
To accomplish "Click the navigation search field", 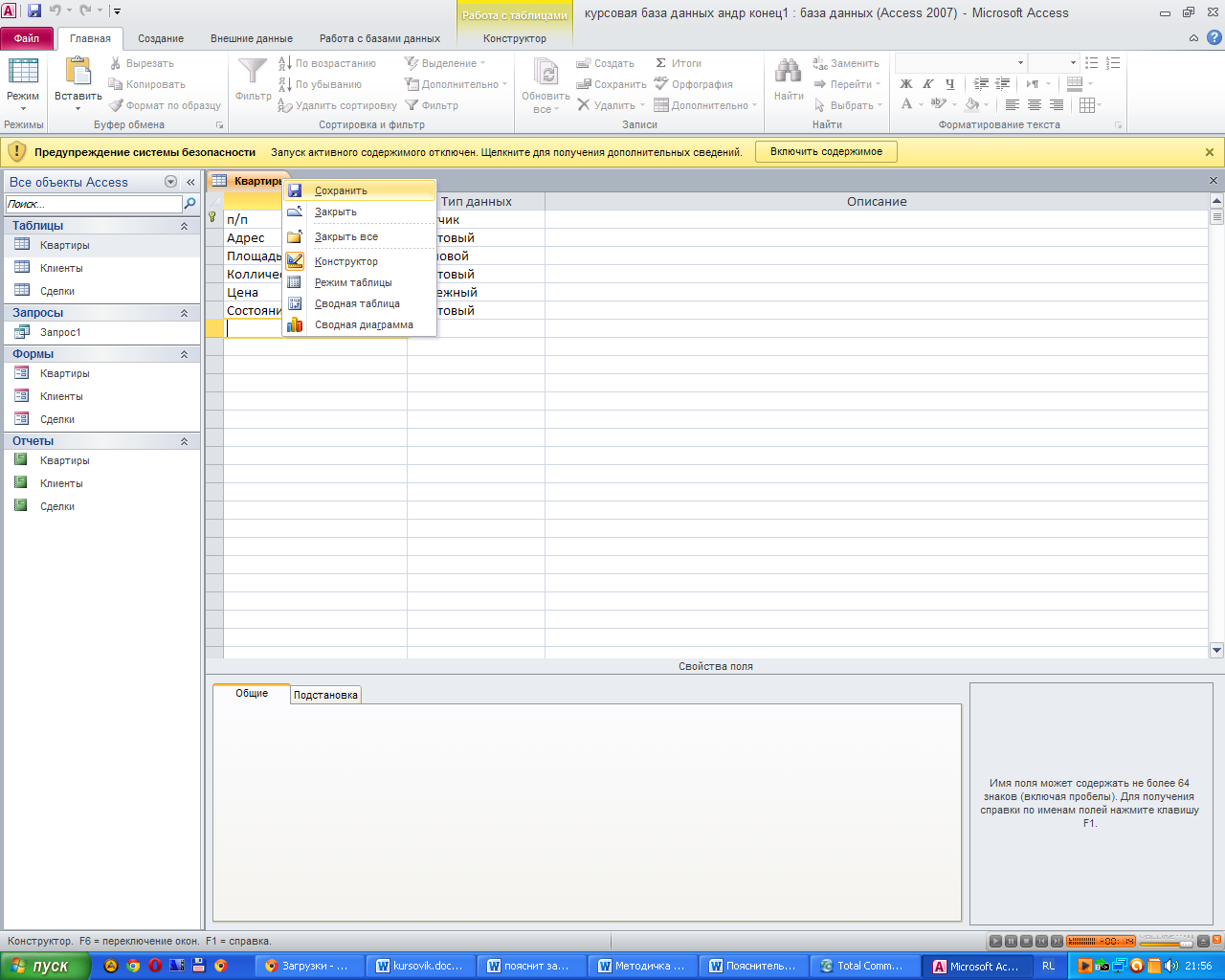I will point(93,204).
